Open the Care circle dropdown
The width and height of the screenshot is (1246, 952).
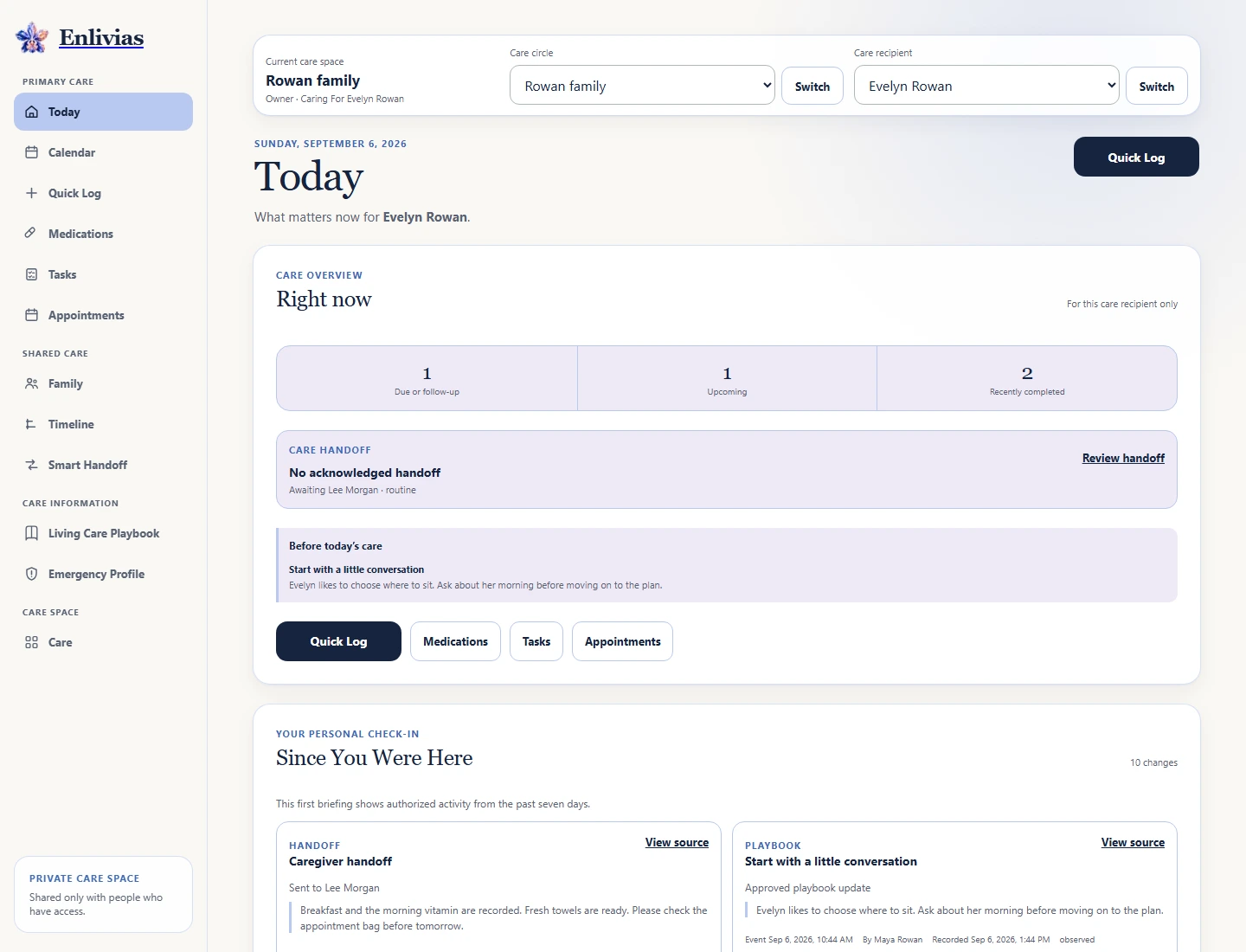tap(642, 85)
